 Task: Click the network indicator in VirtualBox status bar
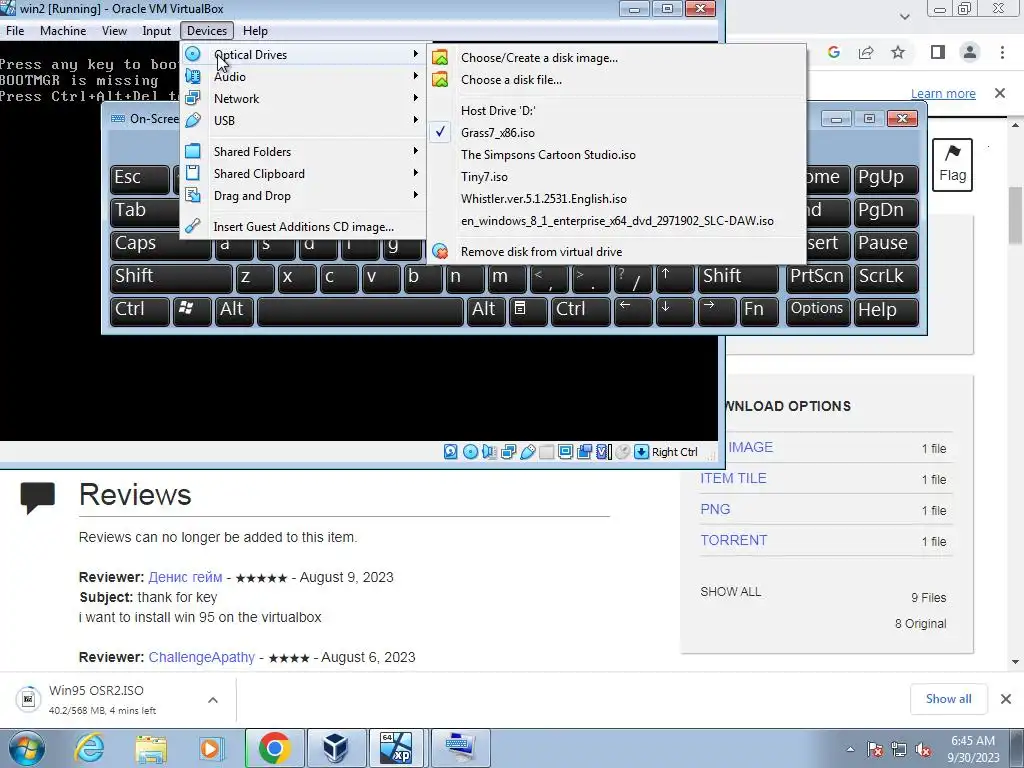[x=508, y=452]
